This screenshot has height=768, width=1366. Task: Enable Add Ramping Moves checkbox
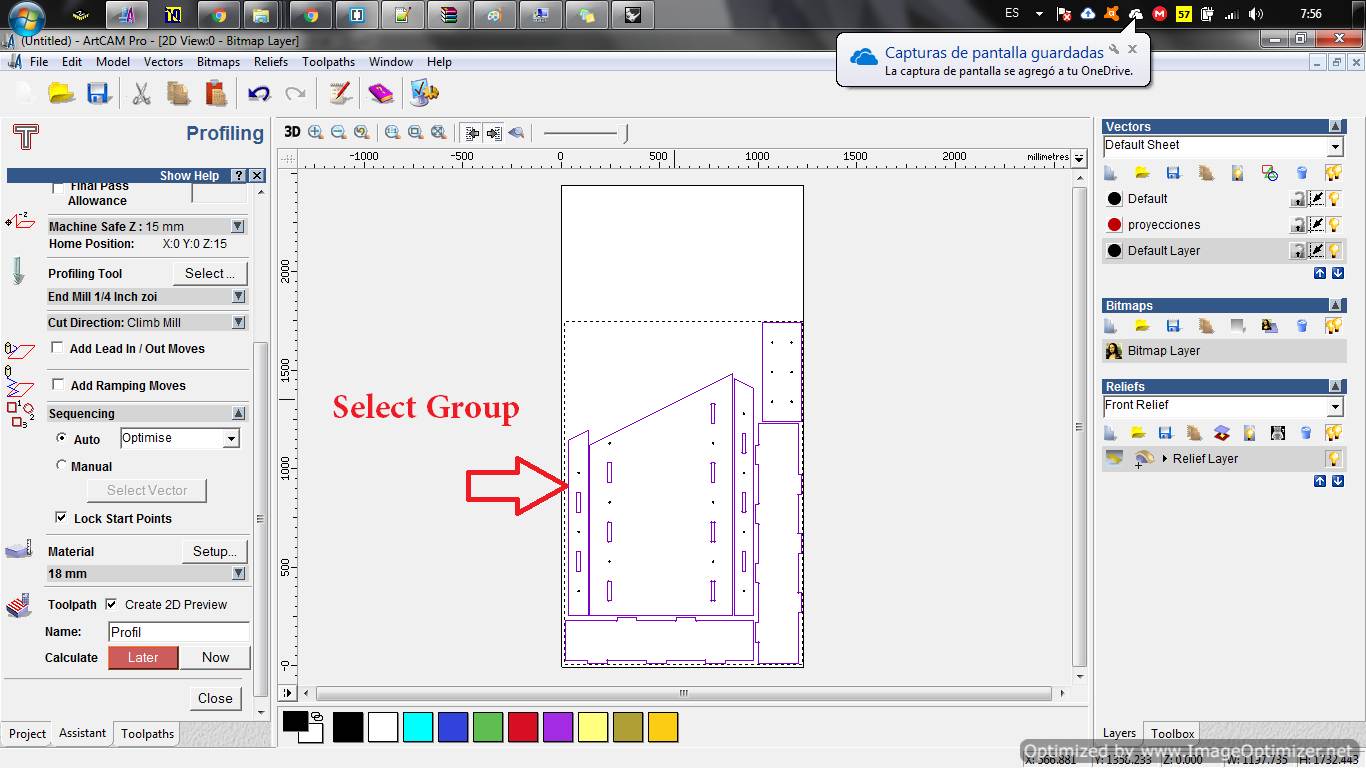tap(57, 384)
